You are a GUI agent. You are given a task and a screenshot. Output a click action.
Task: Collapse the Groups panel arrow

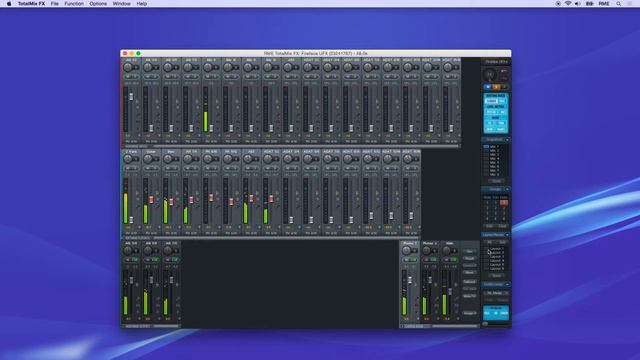click(507, 189)
